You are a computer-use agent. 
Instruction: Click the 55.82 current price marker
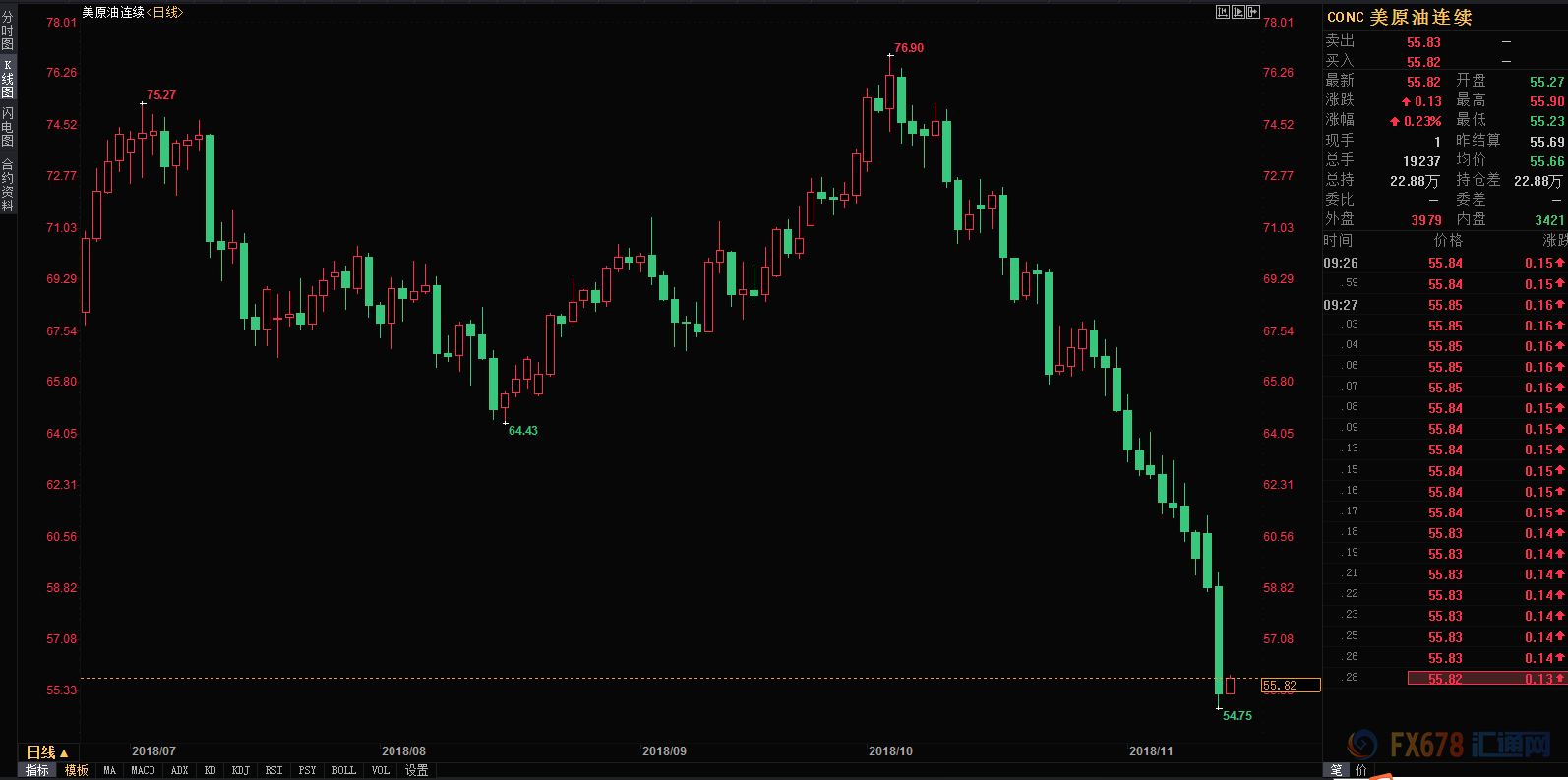tap(1290, 686)
